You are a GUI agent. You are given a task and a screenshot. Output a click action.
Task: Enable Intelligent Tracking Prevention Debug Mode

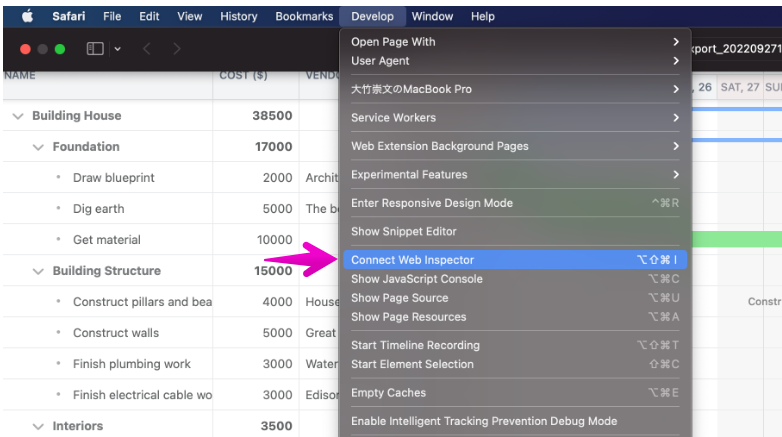[x=484, y=421]
